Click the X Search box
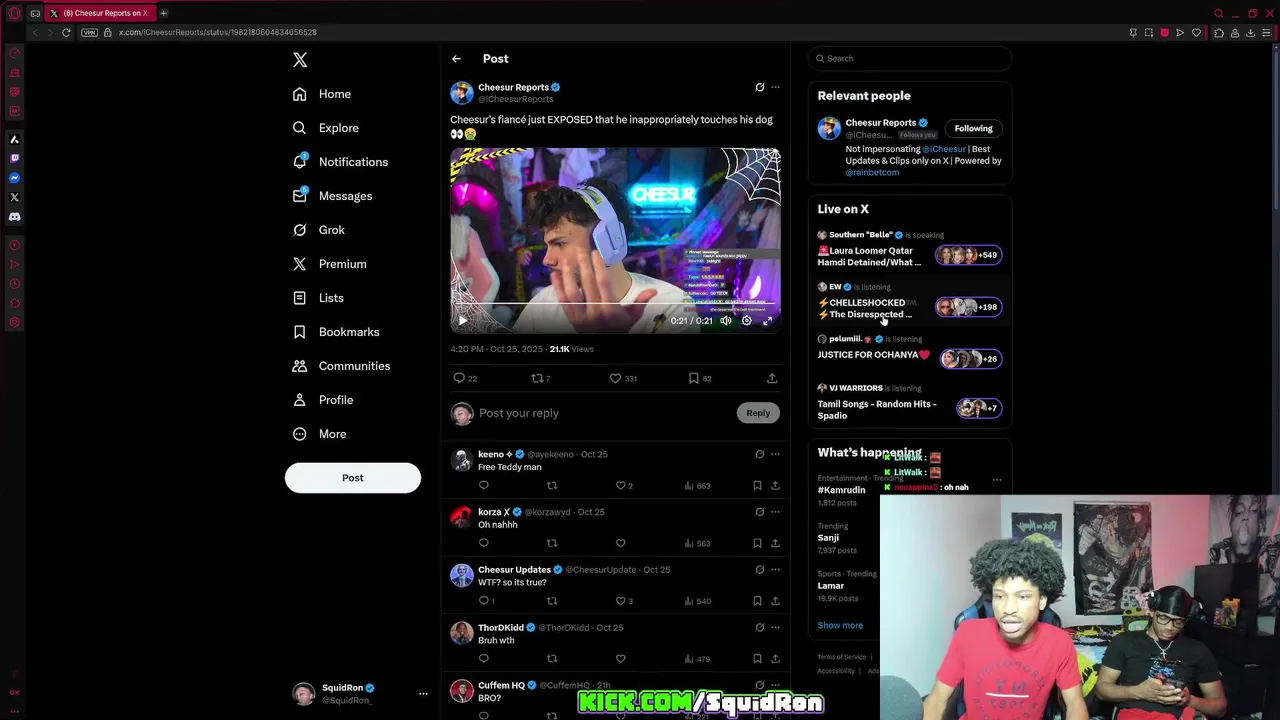 pos(910,58)
